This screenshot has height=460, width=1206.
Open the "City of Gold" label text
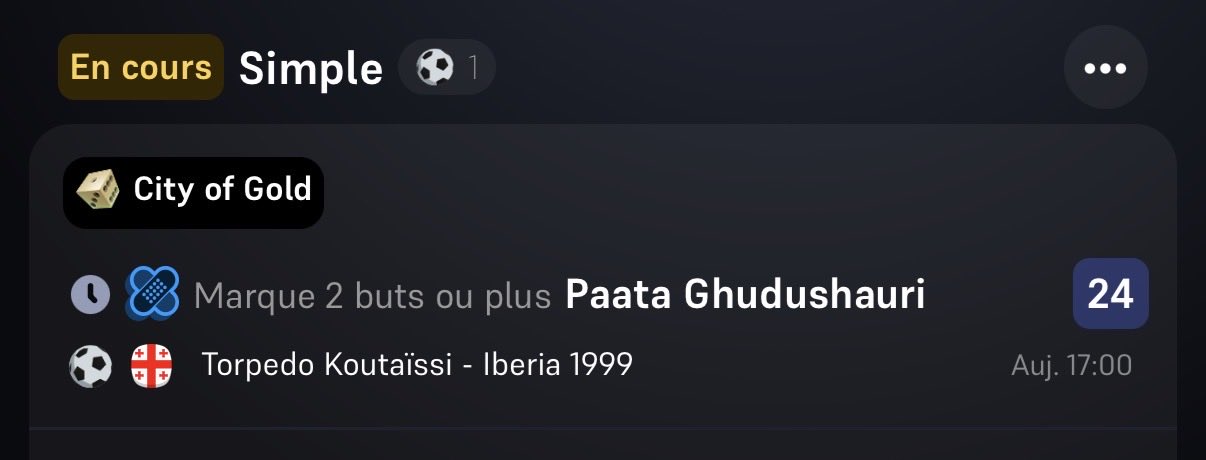(x=222, y=190)
